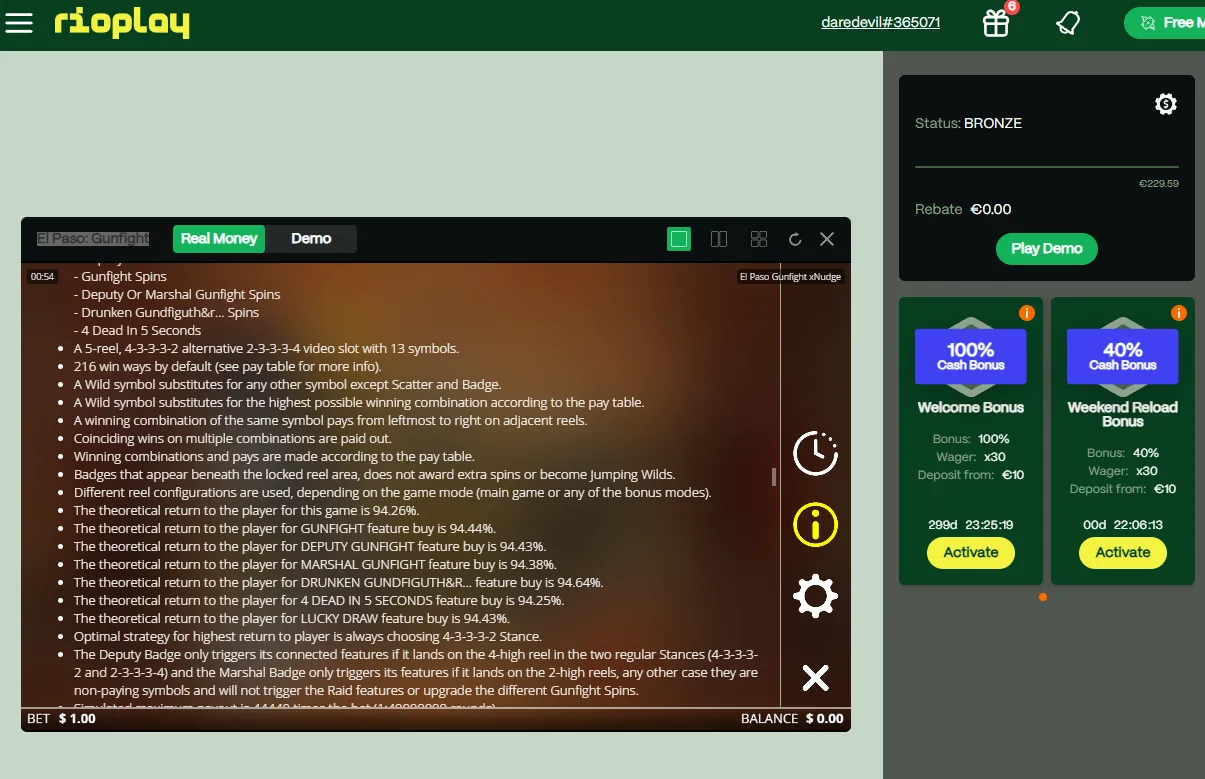The image size is (1205, 779).
Task: Click the 00:54 session timer
Action: [x=42, y=277]
